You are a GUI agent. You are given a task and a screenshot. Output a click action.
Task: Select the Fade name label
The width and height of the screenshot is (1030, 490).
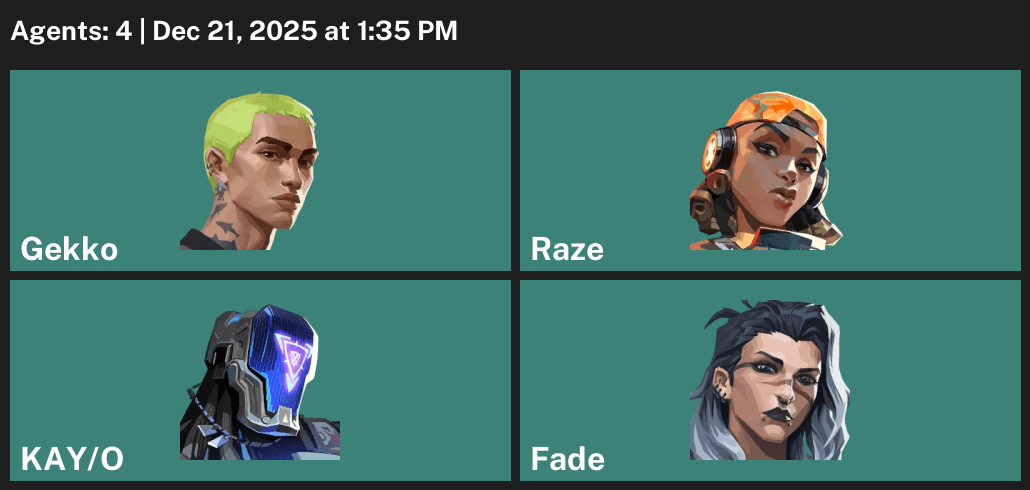pos(568,460)
